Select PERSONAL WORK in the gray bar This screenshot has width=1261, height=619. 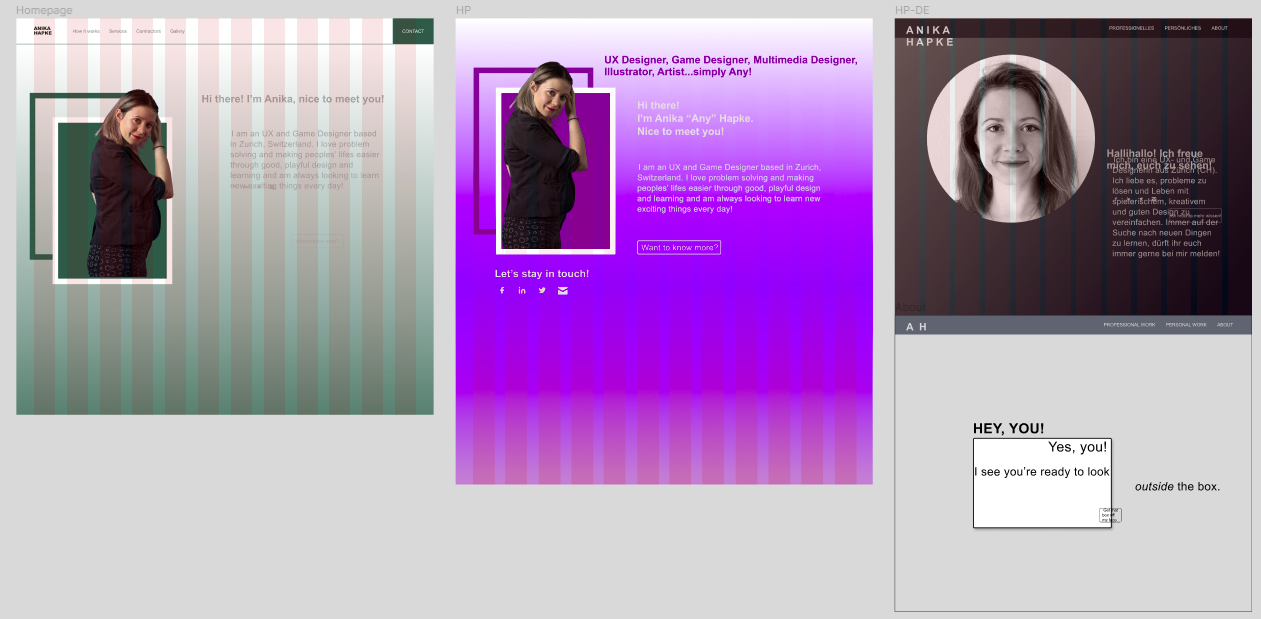pos(1186,325)
